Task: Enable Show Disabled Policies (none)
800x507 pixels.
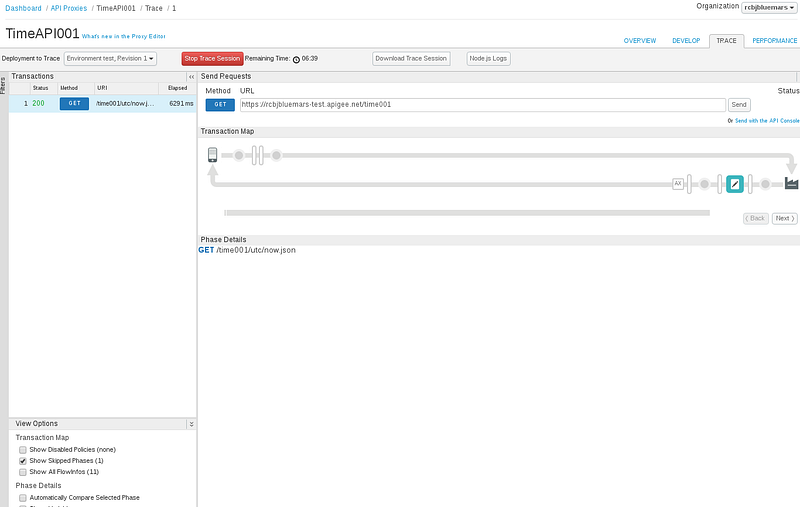Action: point(23,450)
